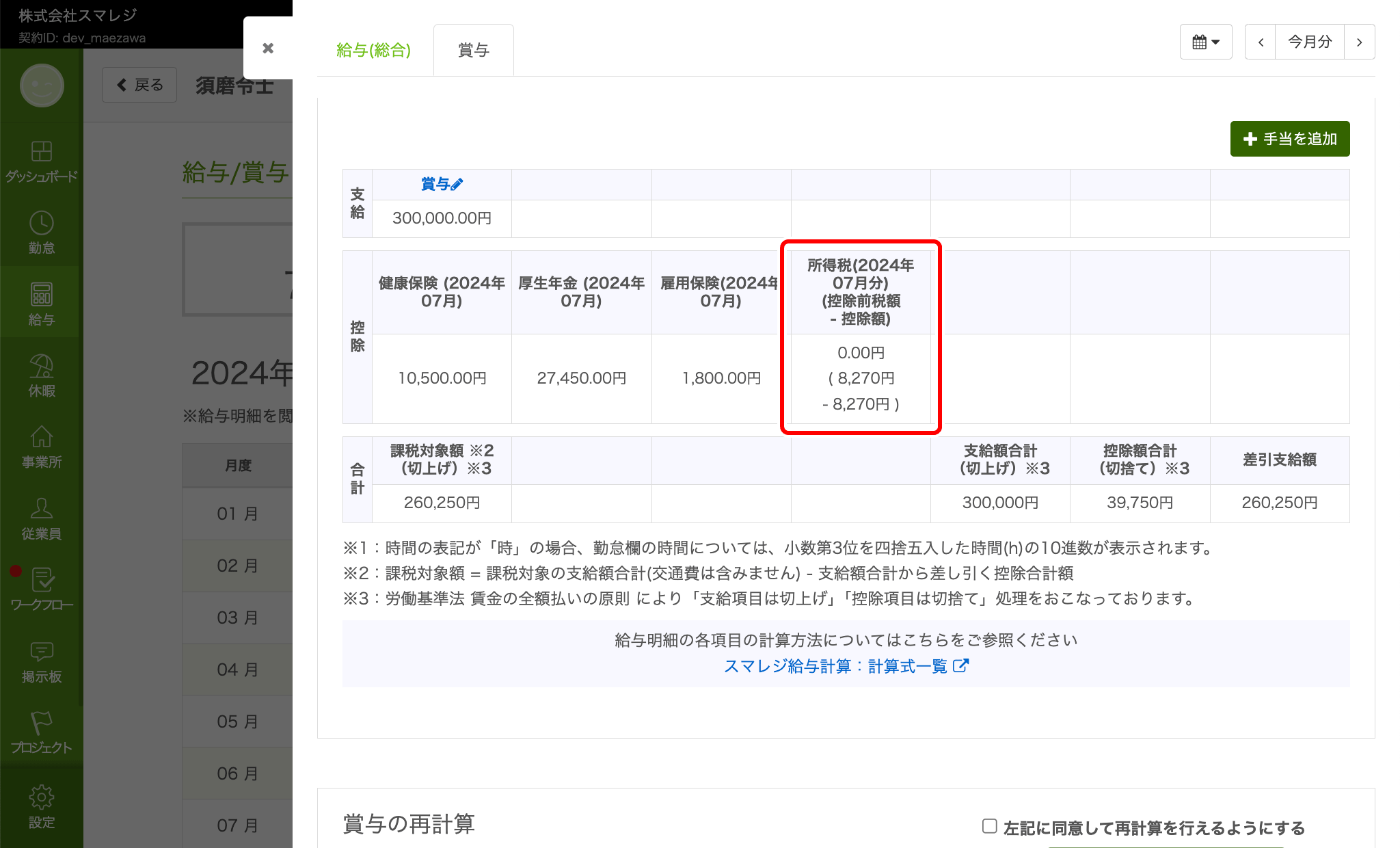The height and width of the screenshot is (848, 1400).
Task: Click the 27,450.00円 pension value
Action: tap(581, 378)
